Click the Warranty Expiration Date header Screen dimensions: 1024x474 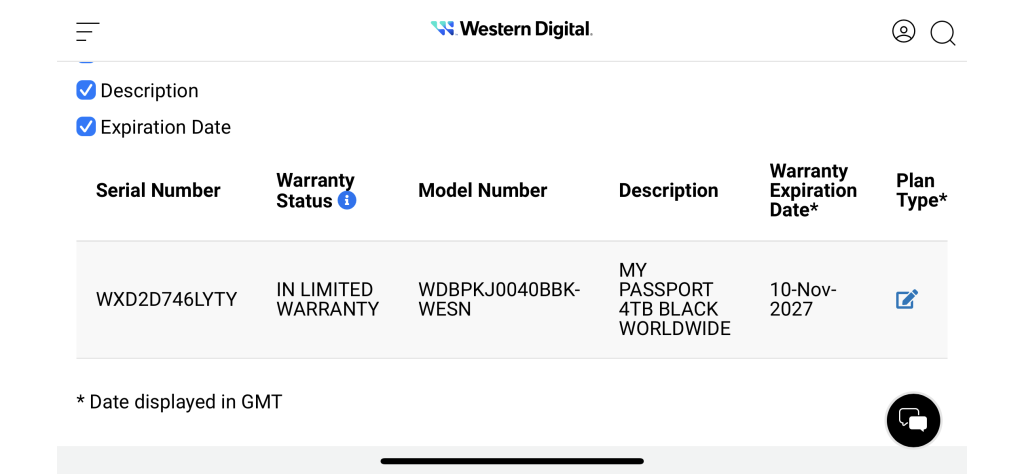pyautogui.click(x=813, y=191)
